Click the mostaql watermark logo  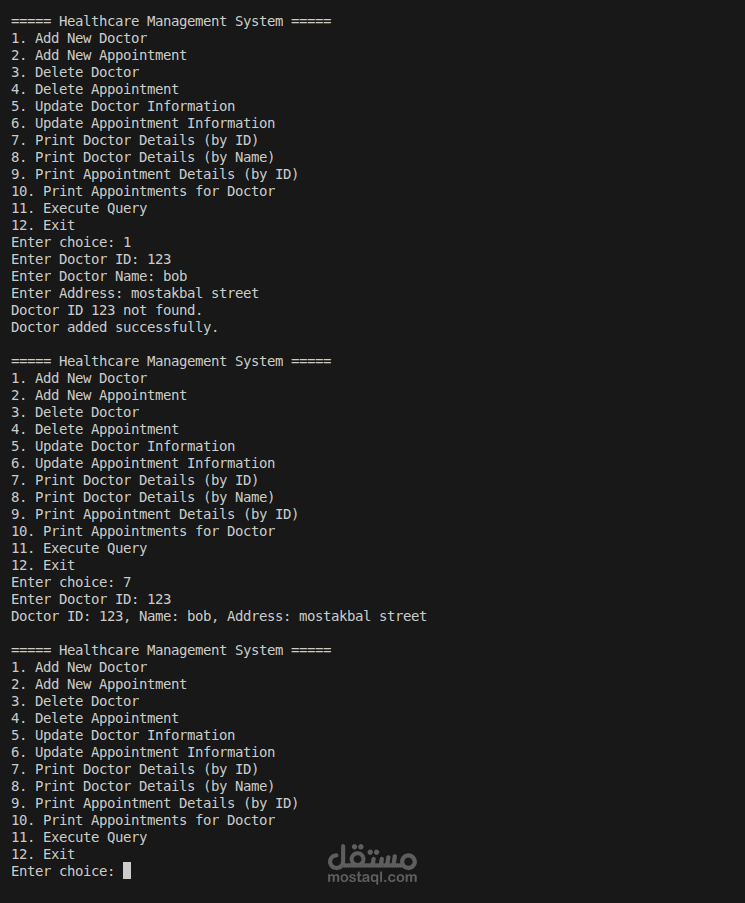[372, 856]
